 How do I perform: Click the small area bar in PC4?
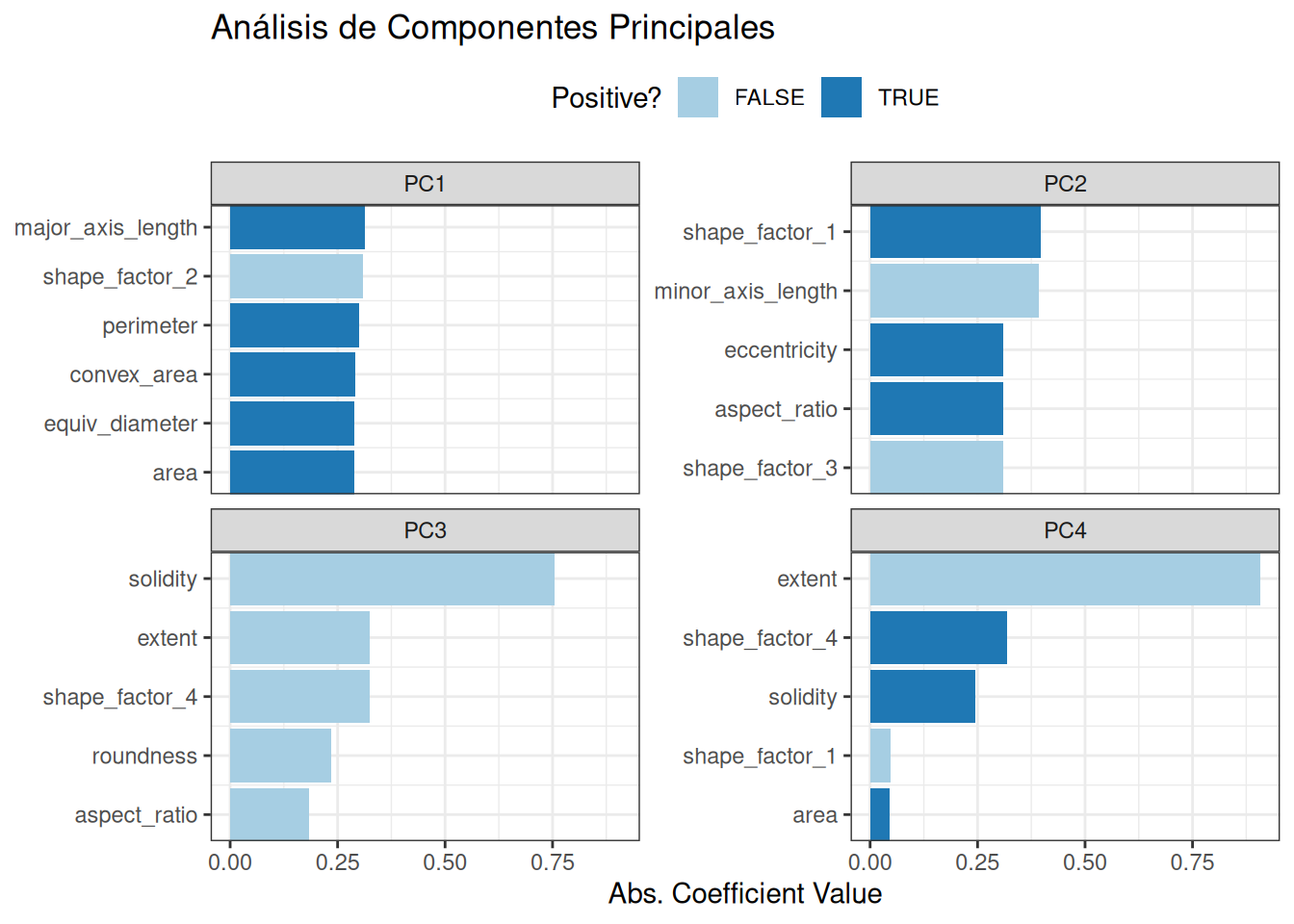[x=879, y=814]
